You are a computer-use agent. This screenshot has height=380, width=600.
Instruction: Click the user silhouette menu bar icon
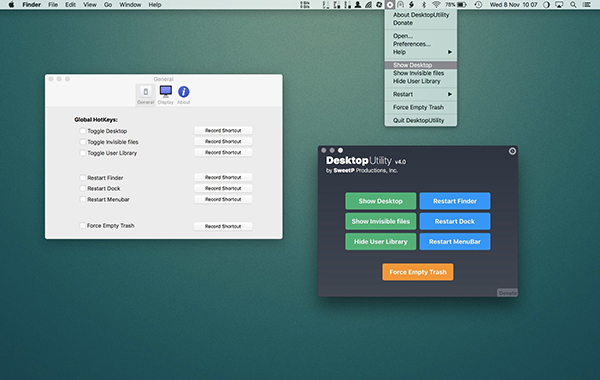(x=358, y=5)
